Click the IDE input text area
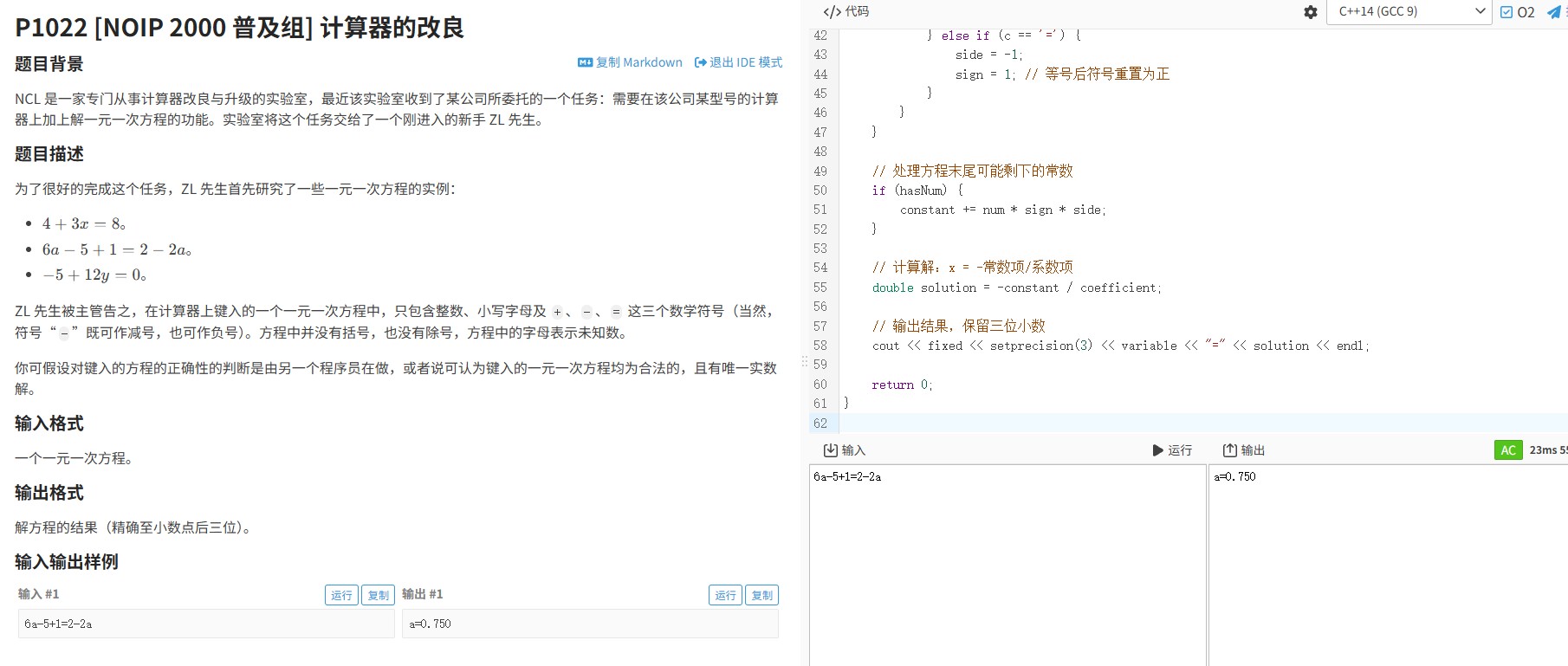The height and width of the screenshot is (666, 1568). pos(1008,565)
